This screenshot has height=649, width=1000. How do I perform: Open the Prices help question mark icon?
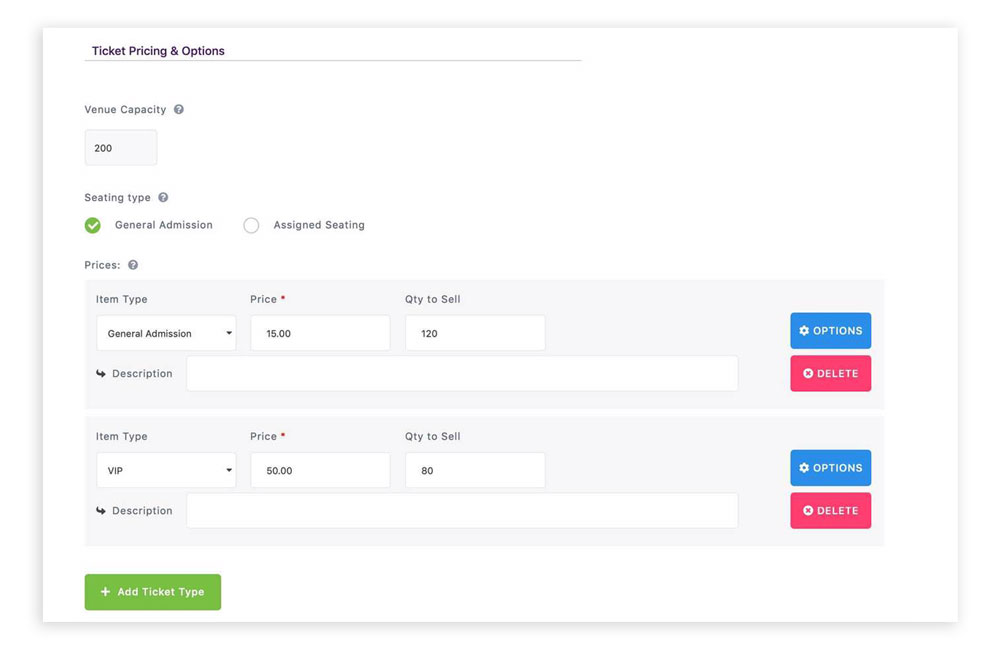(133, 265)
